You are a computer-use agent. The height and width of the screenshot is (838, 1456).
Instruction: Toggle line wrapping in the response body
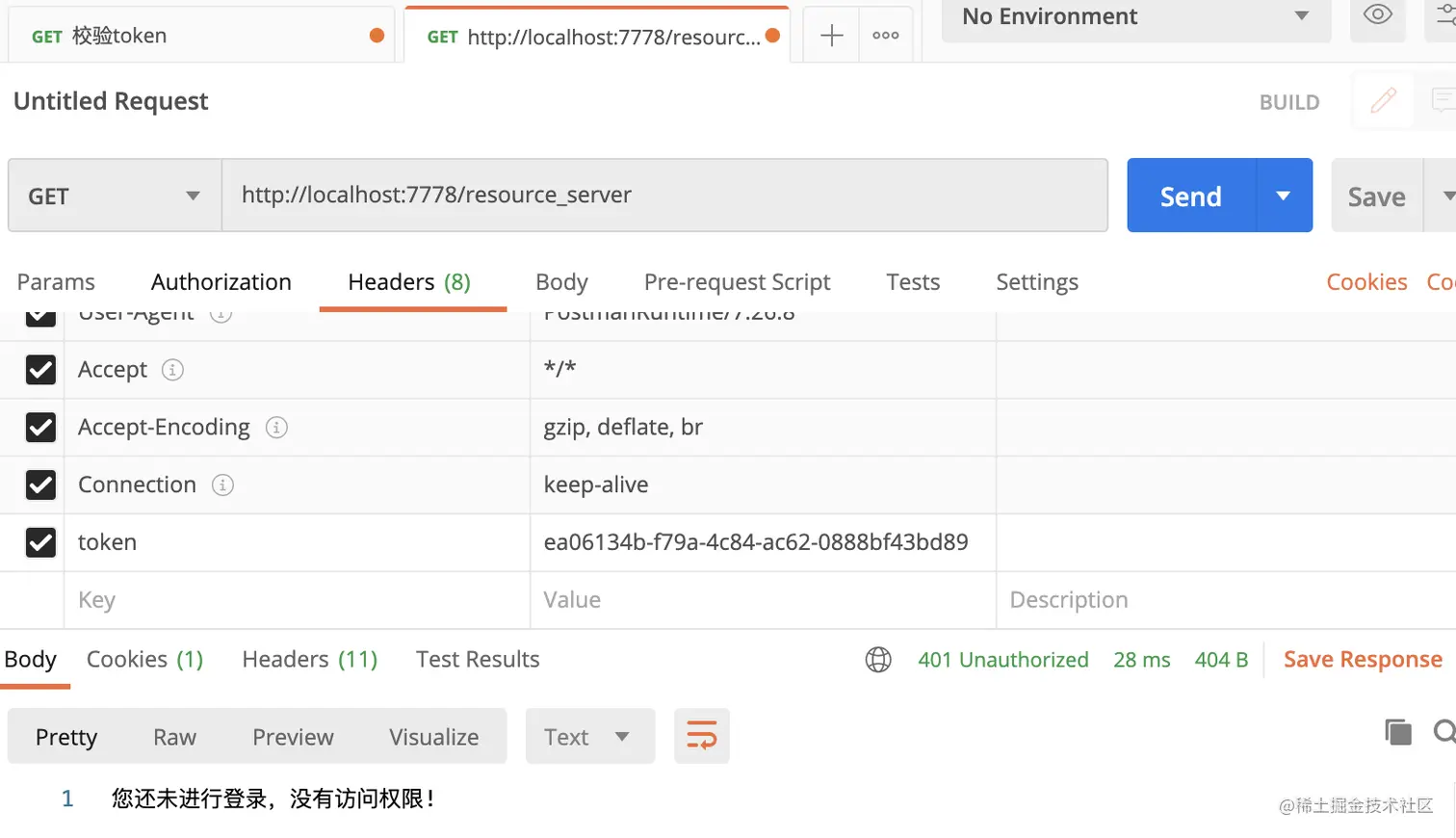pyautogui.click(x=701, y=735)
